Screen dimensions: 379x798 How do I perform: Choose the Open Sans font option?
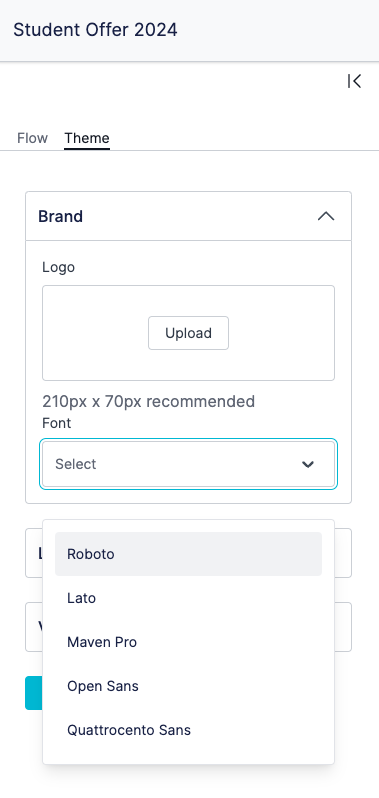point(188,686)
